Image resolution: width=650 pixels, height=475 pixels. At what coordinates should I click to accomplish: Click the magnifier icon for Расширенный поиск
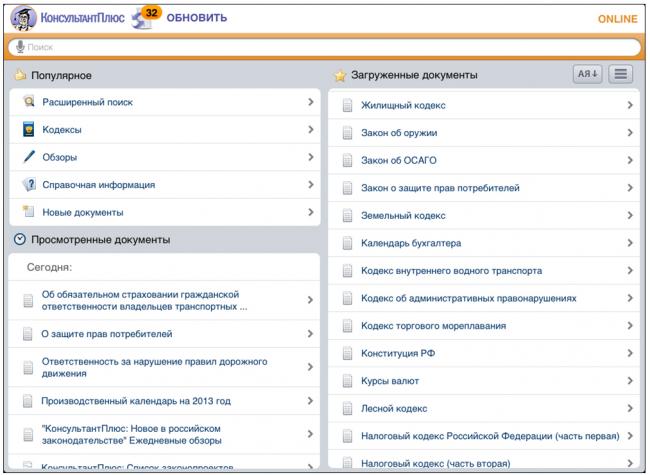click(x=29, y=102)
